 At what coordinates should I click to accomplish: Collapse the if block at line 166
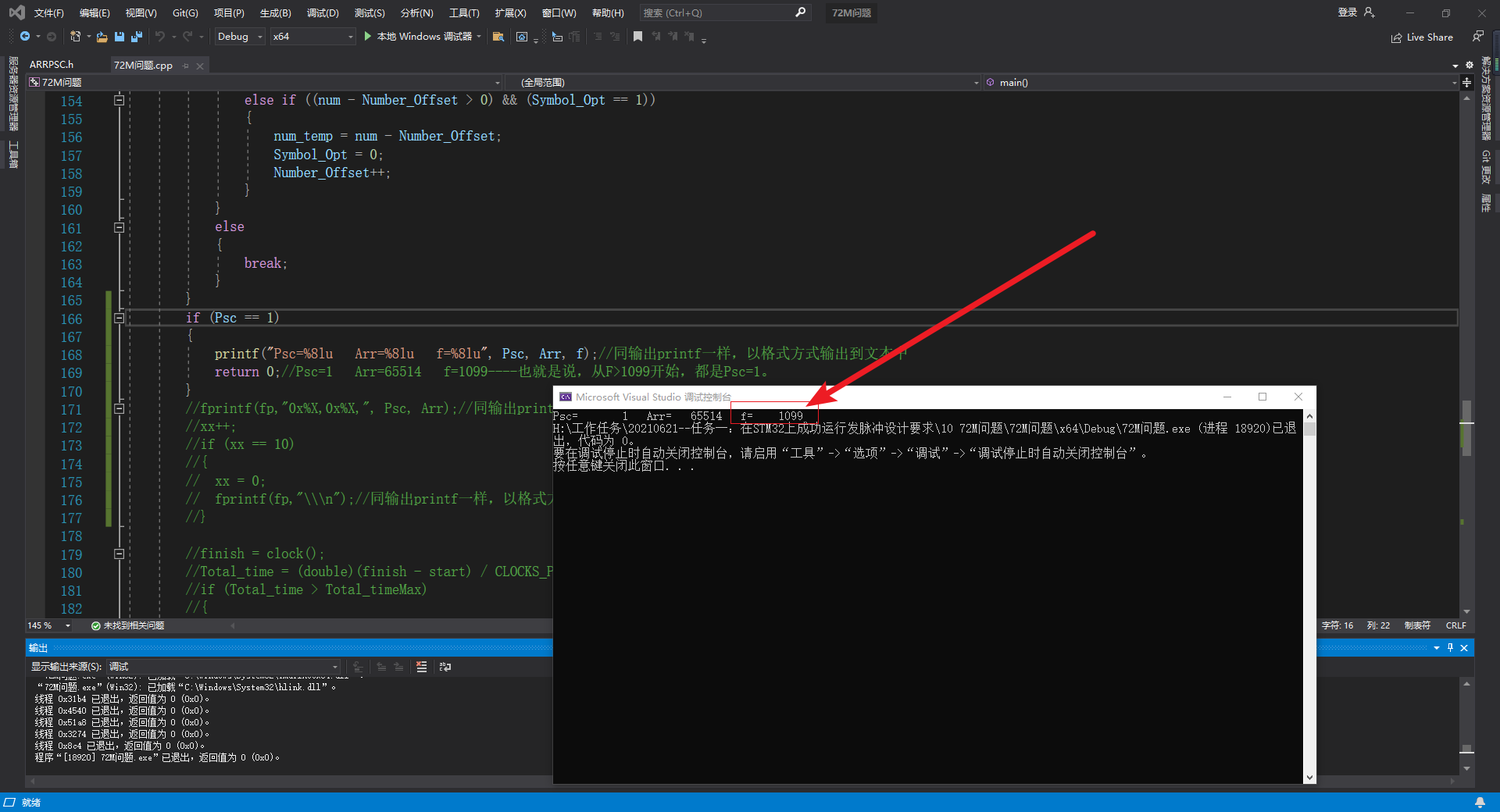tap(120, 318)
